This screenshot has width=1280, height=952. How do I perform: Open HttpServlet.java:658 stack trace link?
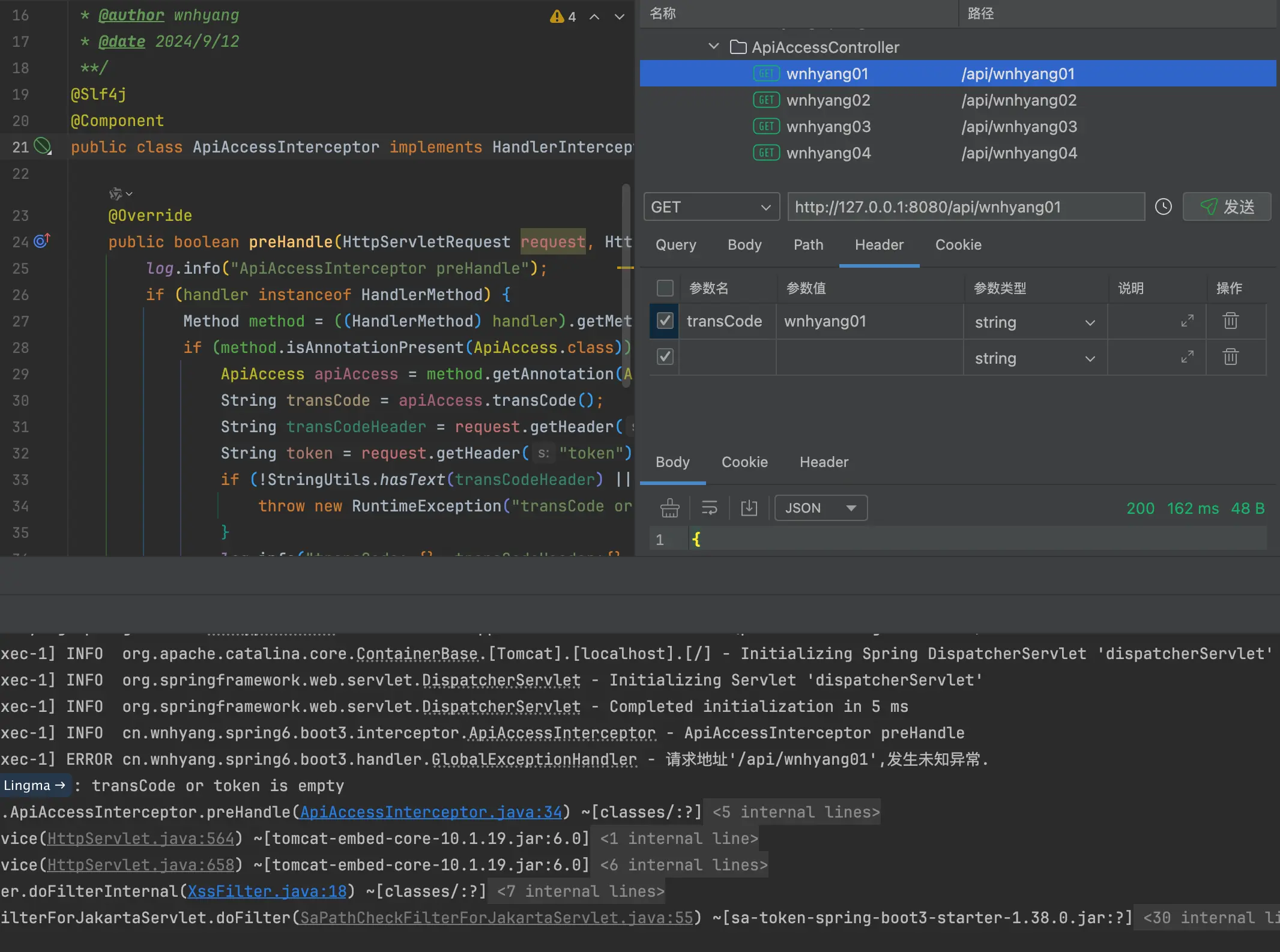coord(140,865)
